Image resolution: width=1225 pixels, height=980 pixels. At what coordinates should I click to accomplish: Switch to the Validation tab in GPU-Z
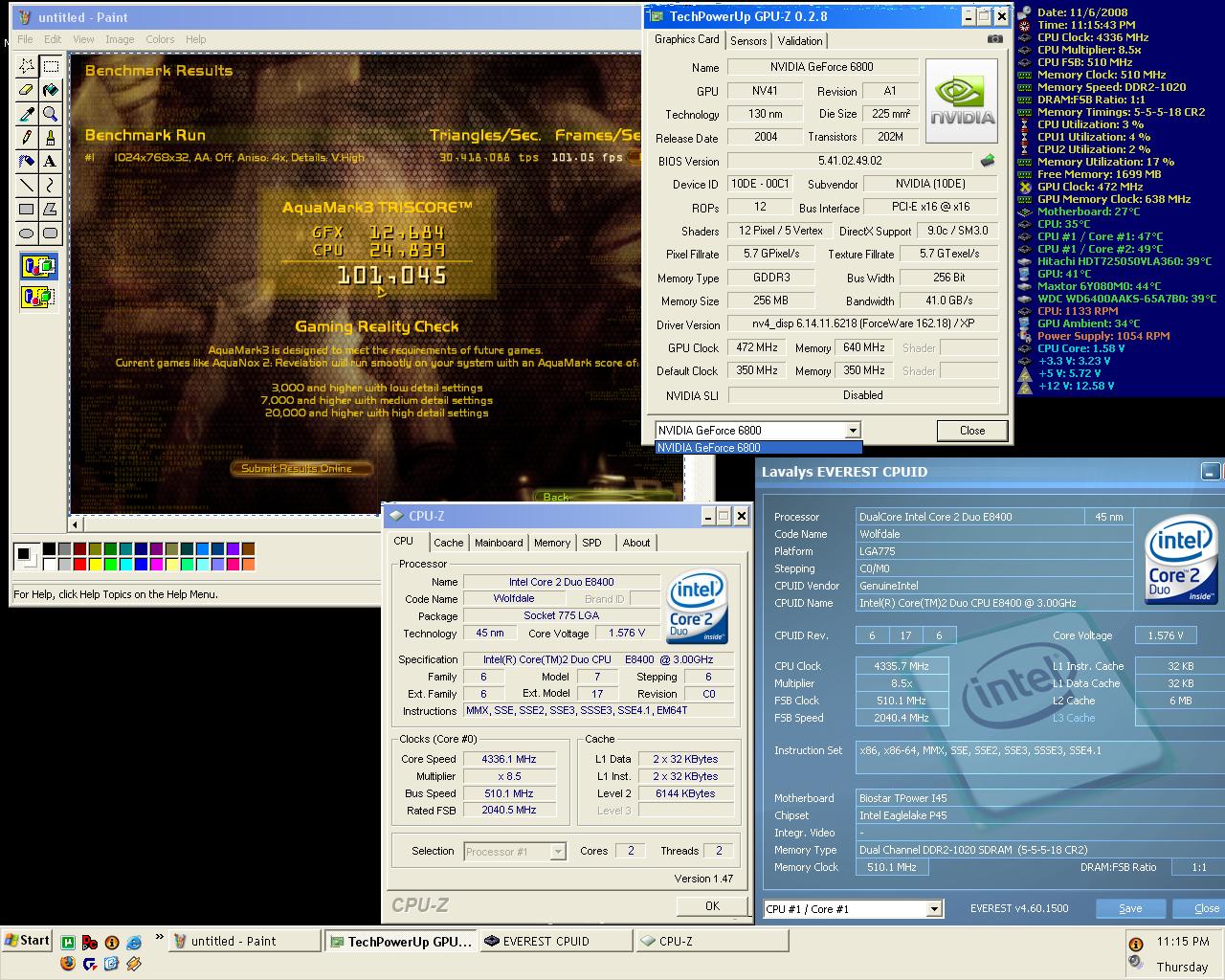click(x=799, y=40)
